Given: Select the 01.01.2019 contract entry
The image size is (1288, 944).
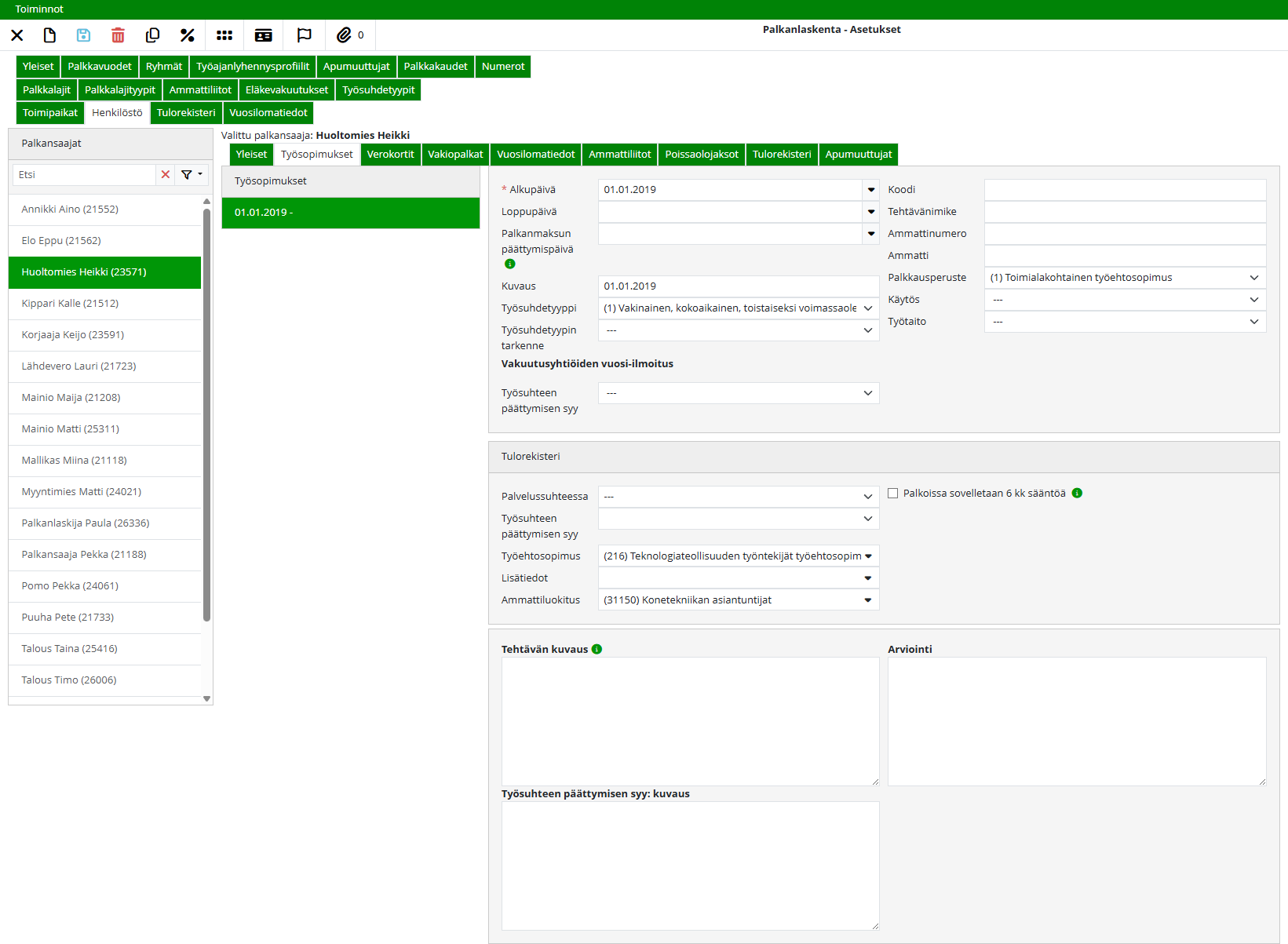Looking at the screenshot, I should point(350,213).
